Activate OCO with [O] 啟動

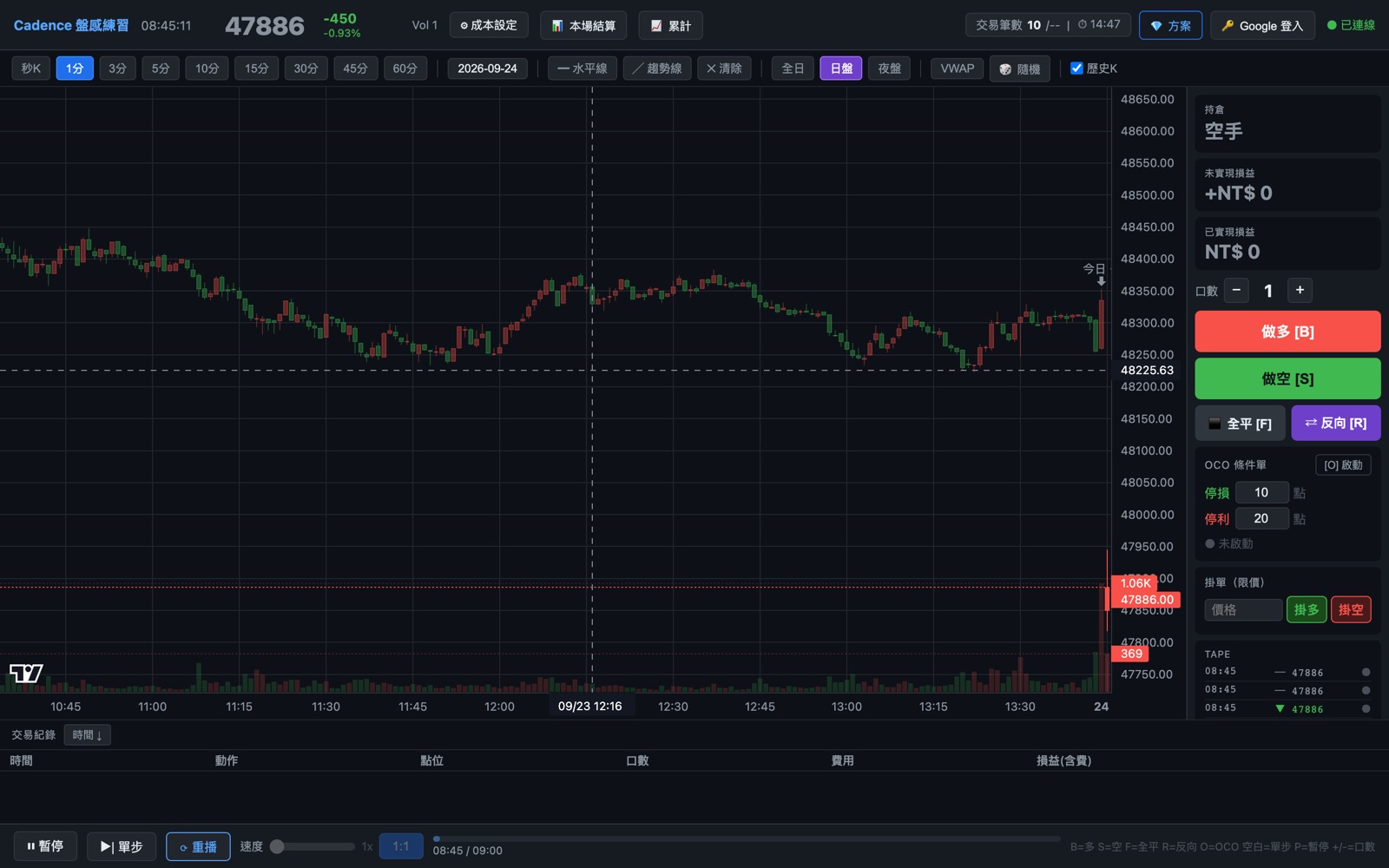1343,465
